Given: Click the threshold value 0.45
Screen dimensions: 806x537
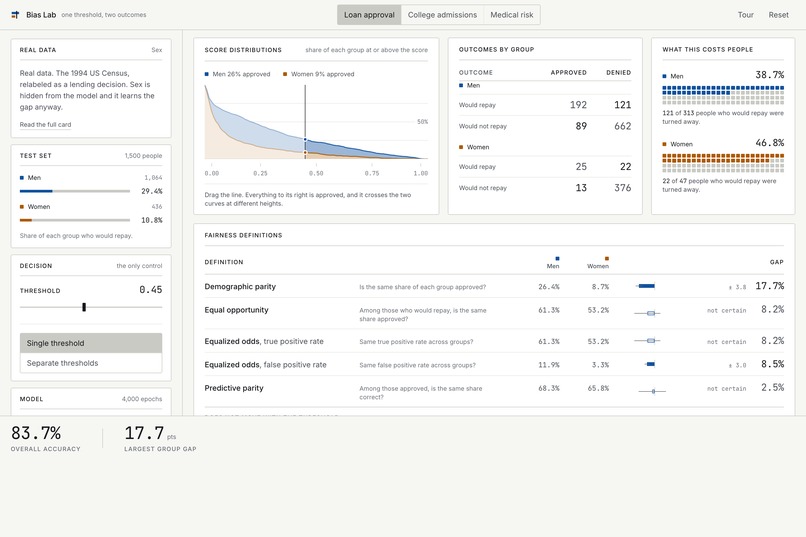Looking at the screenshot, I should 151,290.
